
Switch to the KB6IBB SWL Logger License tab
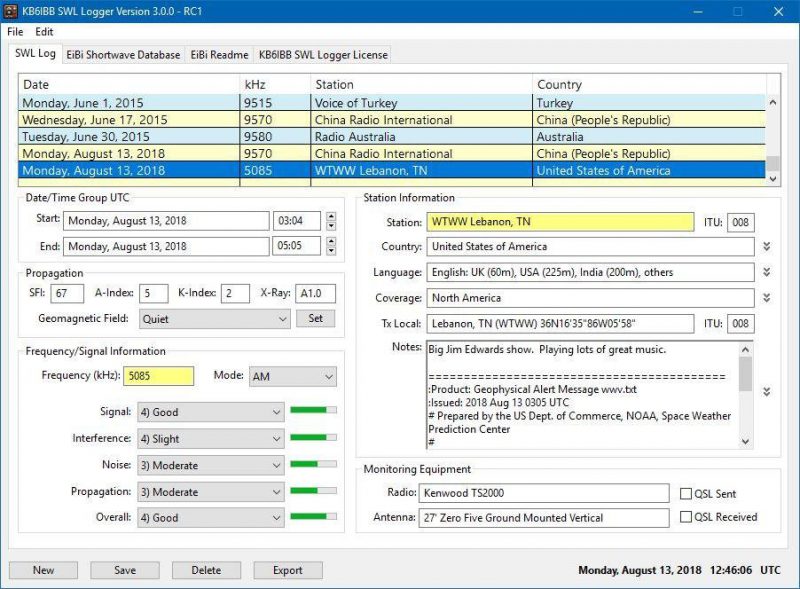pos(323,55)
